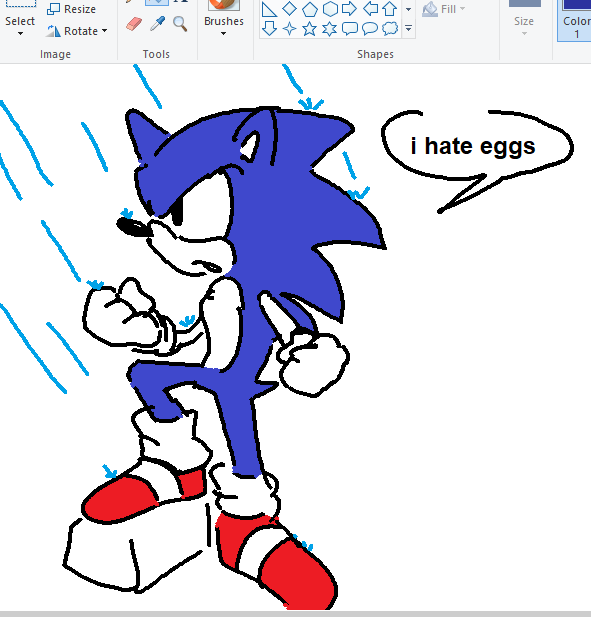Select the oval callout shape
591x617 pixels.
(x=369, y=28)
